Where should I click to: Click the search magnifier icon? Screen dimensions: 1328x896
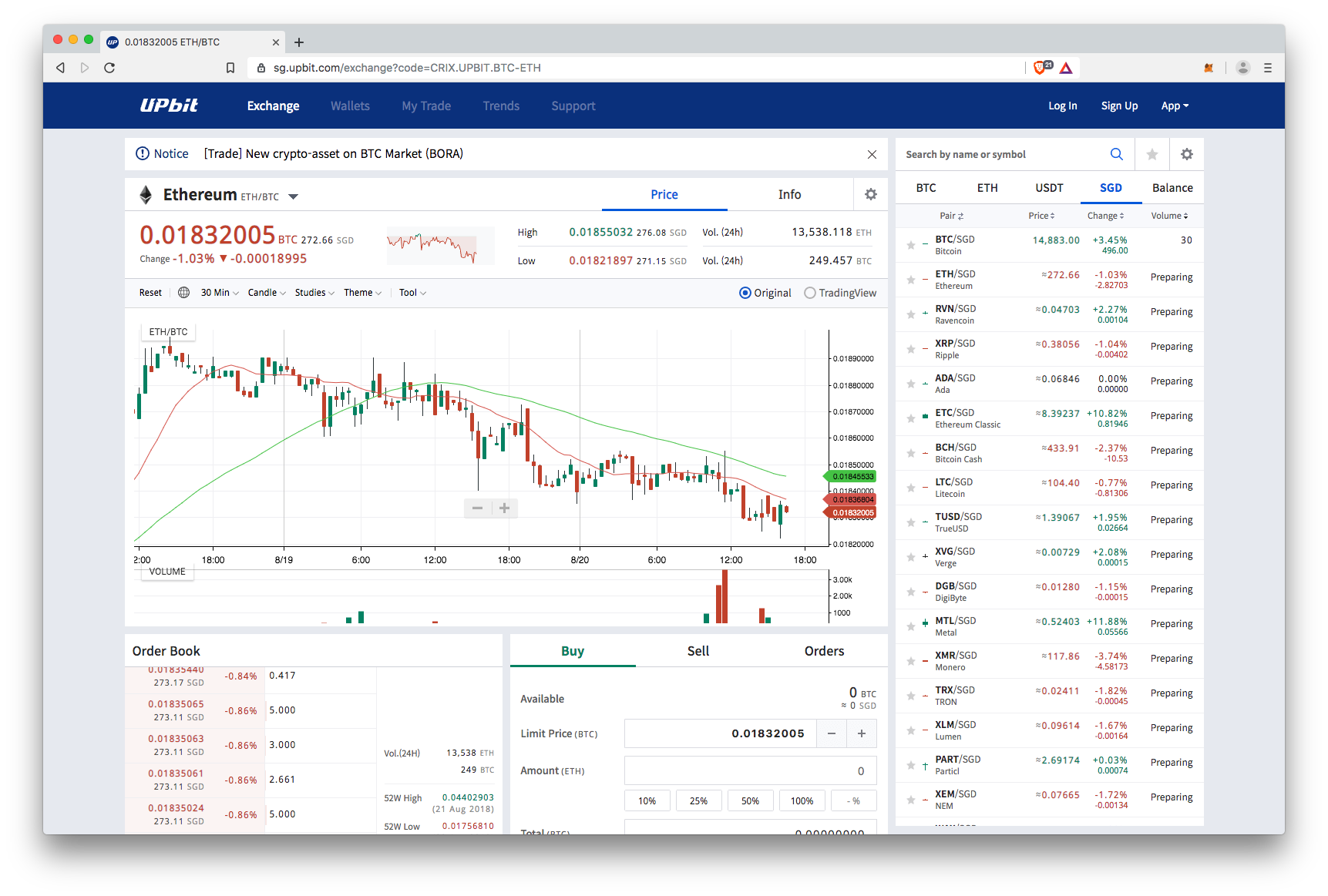click(1116, 154)
